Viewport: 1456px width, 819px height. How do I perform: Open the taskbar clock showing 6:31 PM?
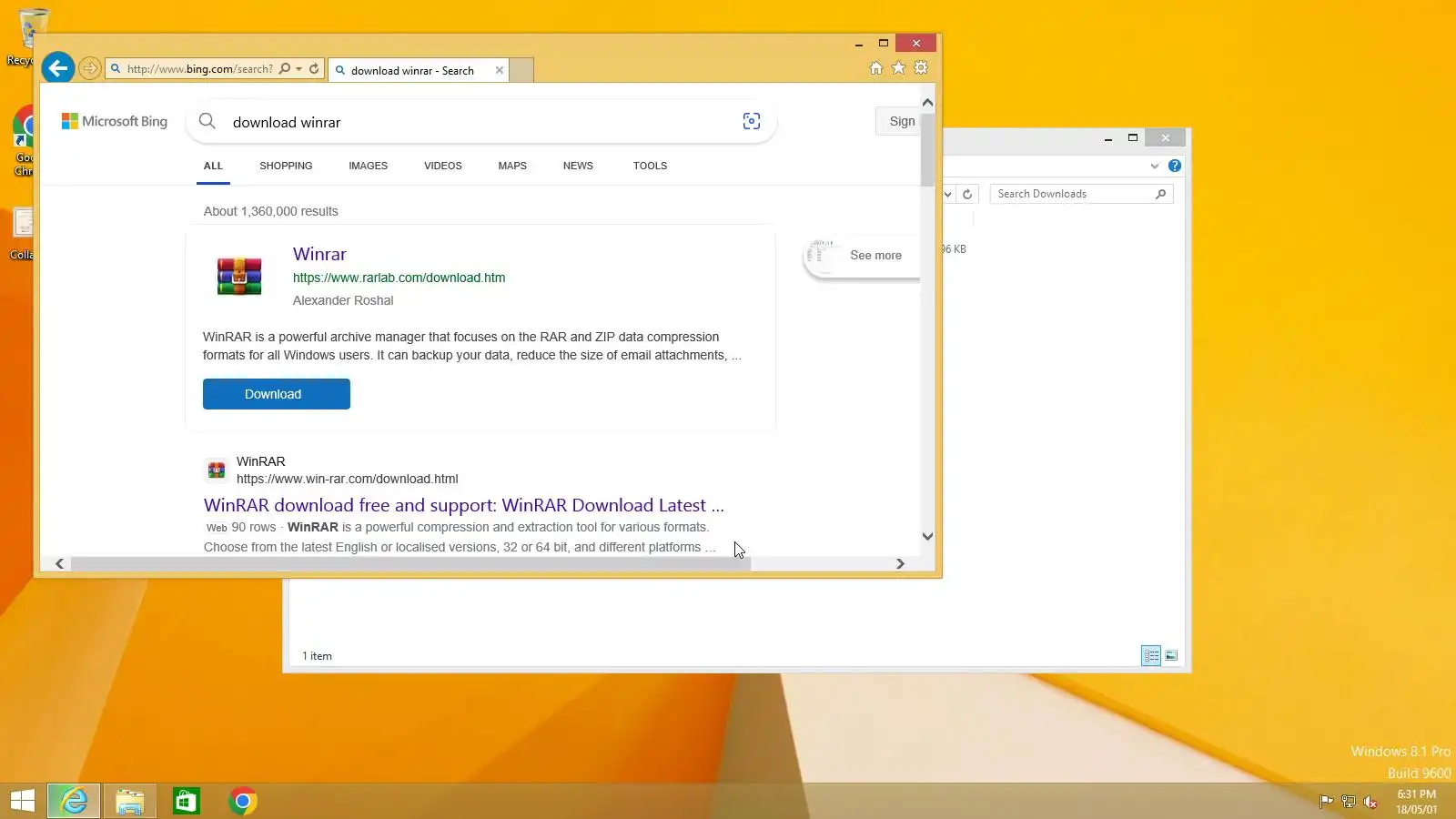tap(1417, 802)
